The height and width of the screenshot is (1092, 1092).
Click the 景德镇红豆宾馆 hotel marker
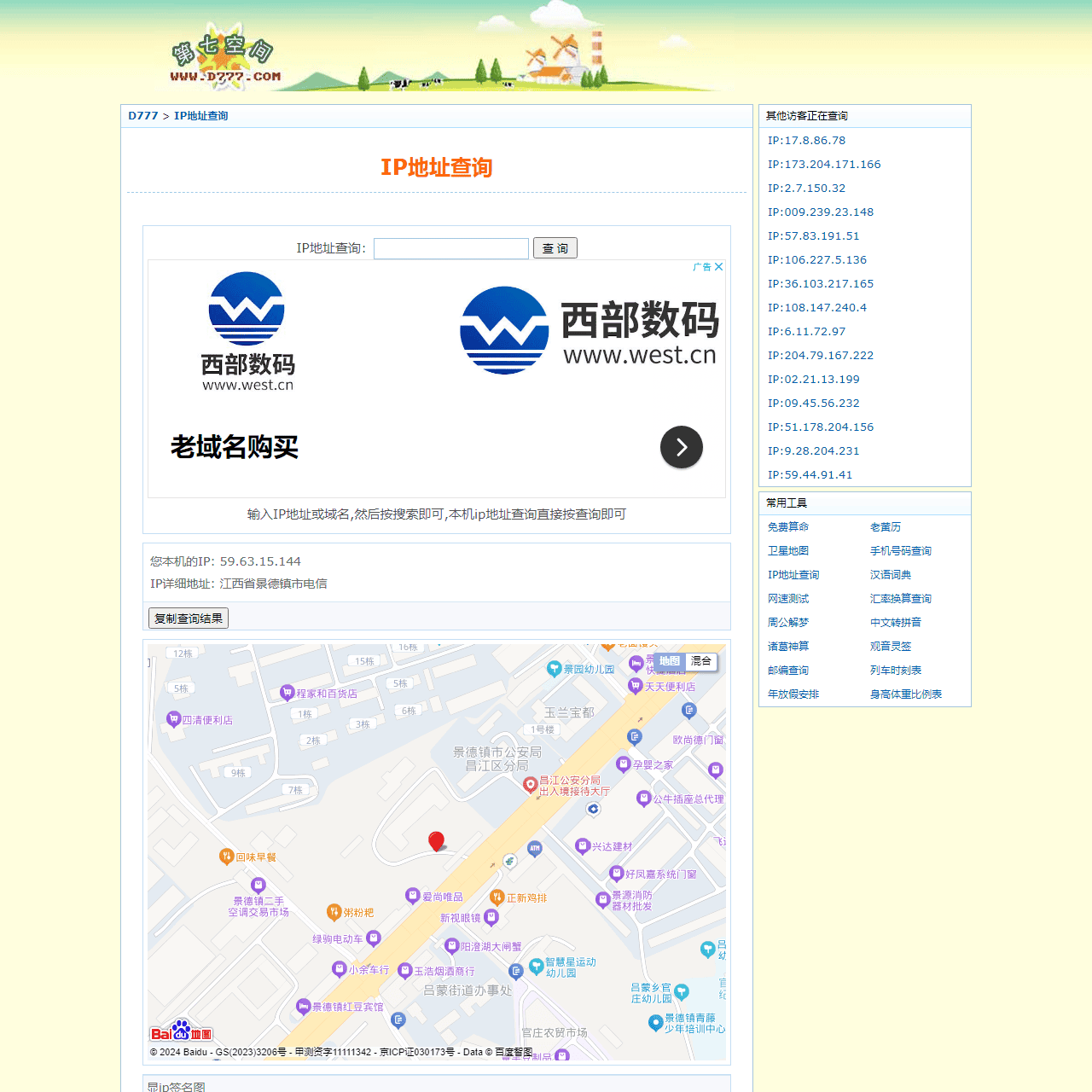[303, 1006]
